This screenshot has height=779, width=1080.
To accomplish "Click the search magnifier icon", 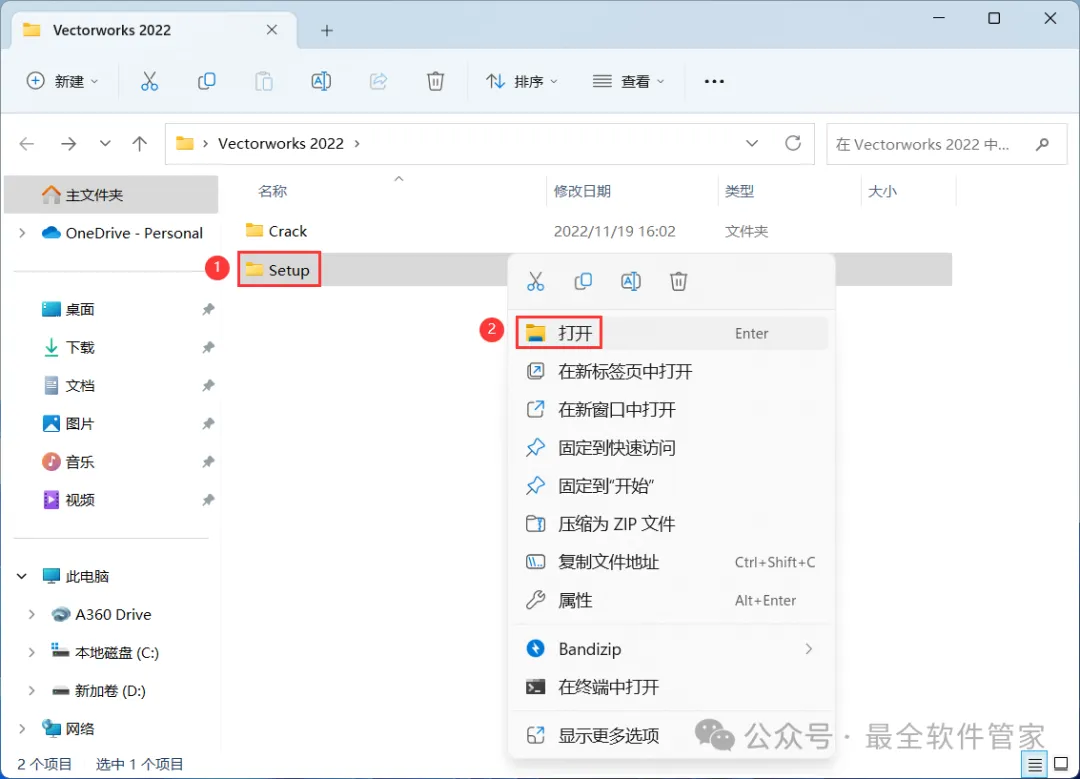I will point(1042,144).
